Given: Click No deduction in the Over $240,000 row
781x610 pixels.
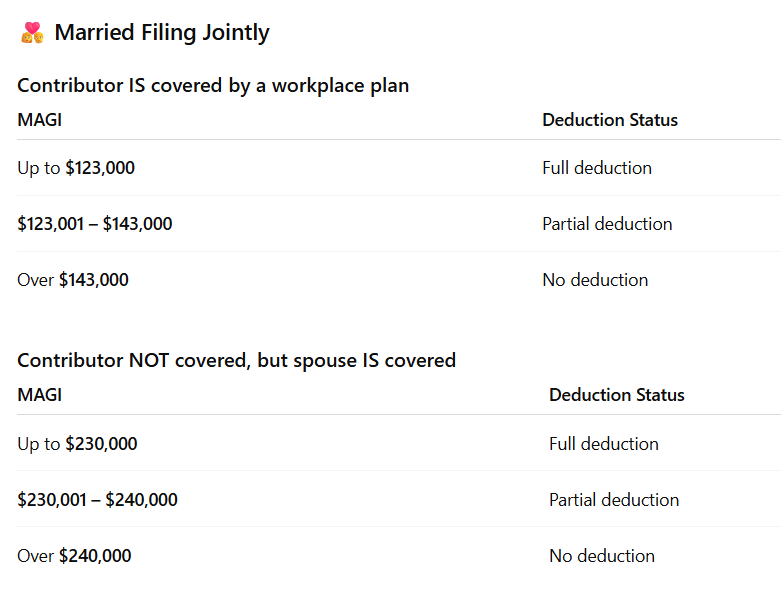Looking at the screenshot, I should tap(602, 556).
